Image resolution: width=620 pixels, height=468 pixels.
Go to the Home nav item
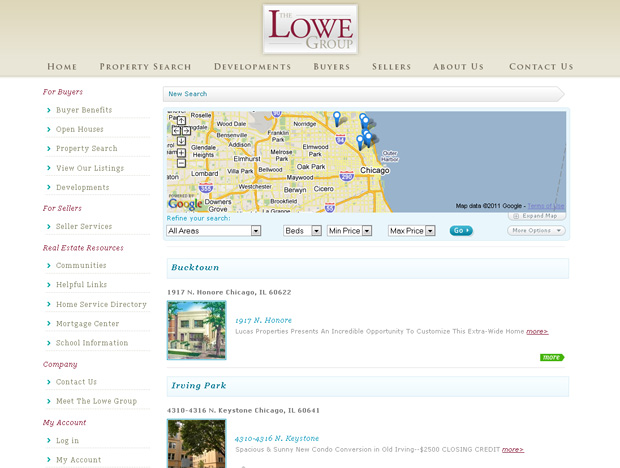point(62,66)
